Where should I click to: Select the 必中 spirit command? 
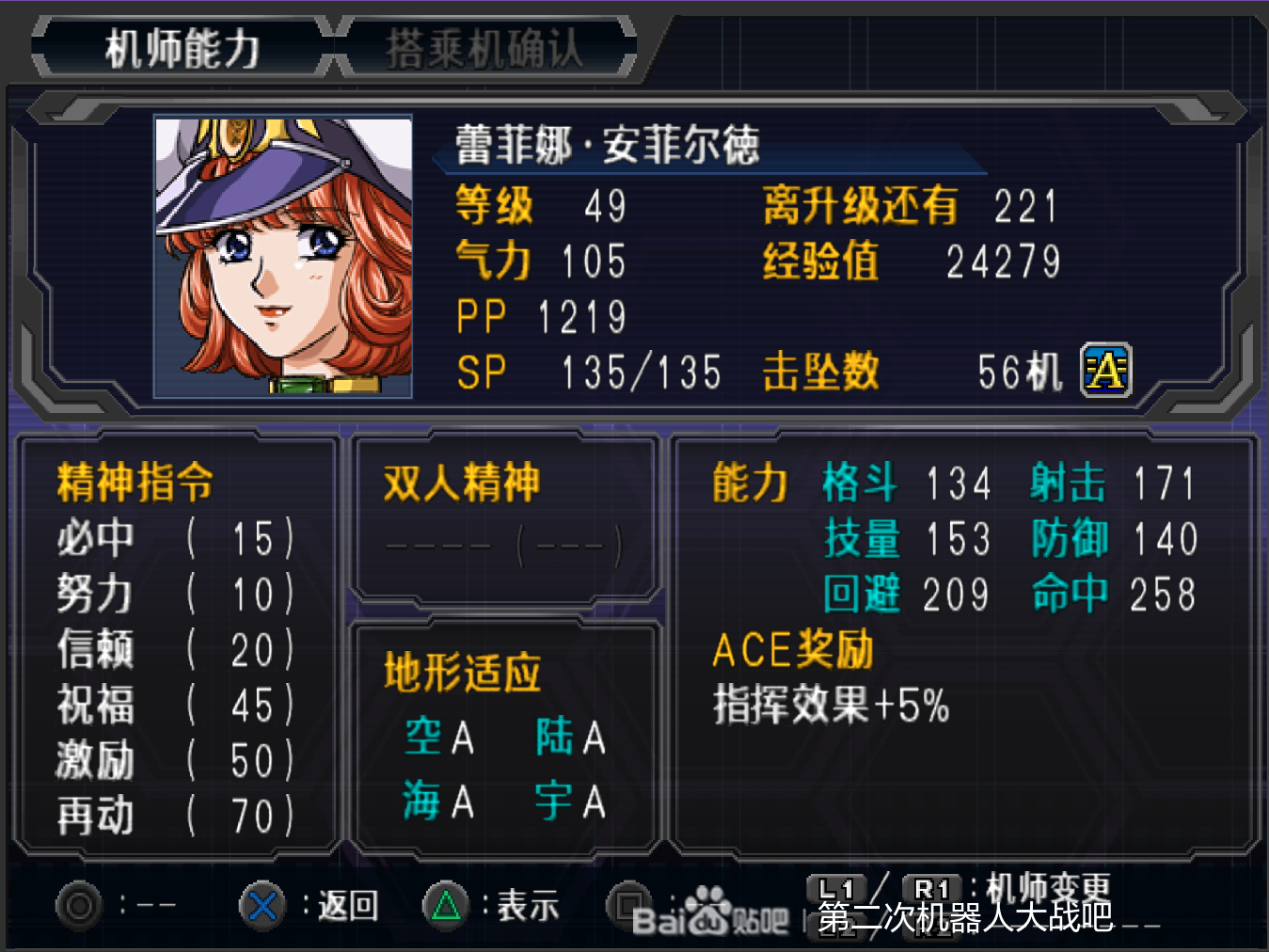tap(175, 539)
